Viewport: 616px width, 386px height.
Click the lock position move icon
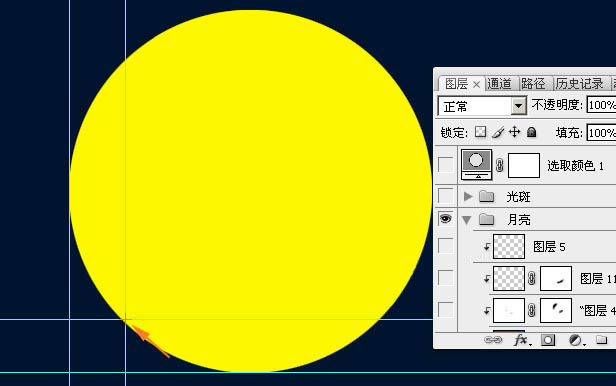point(514,132)
